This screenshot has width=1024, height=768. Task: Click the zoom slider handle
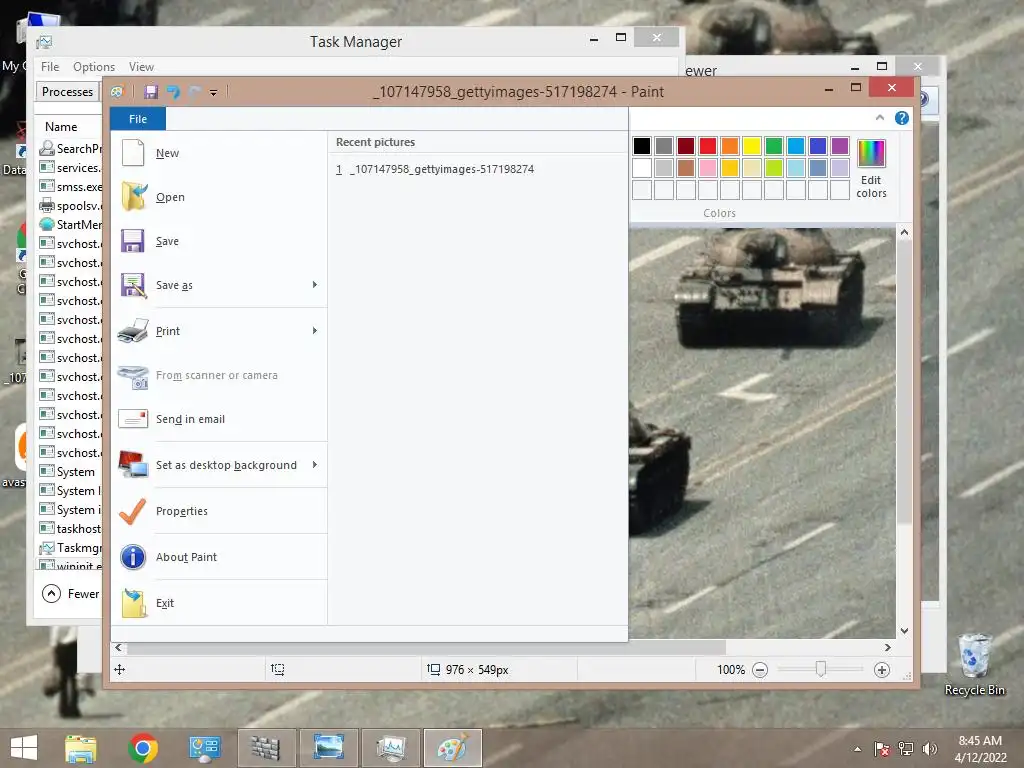click(x=821, y=669)
